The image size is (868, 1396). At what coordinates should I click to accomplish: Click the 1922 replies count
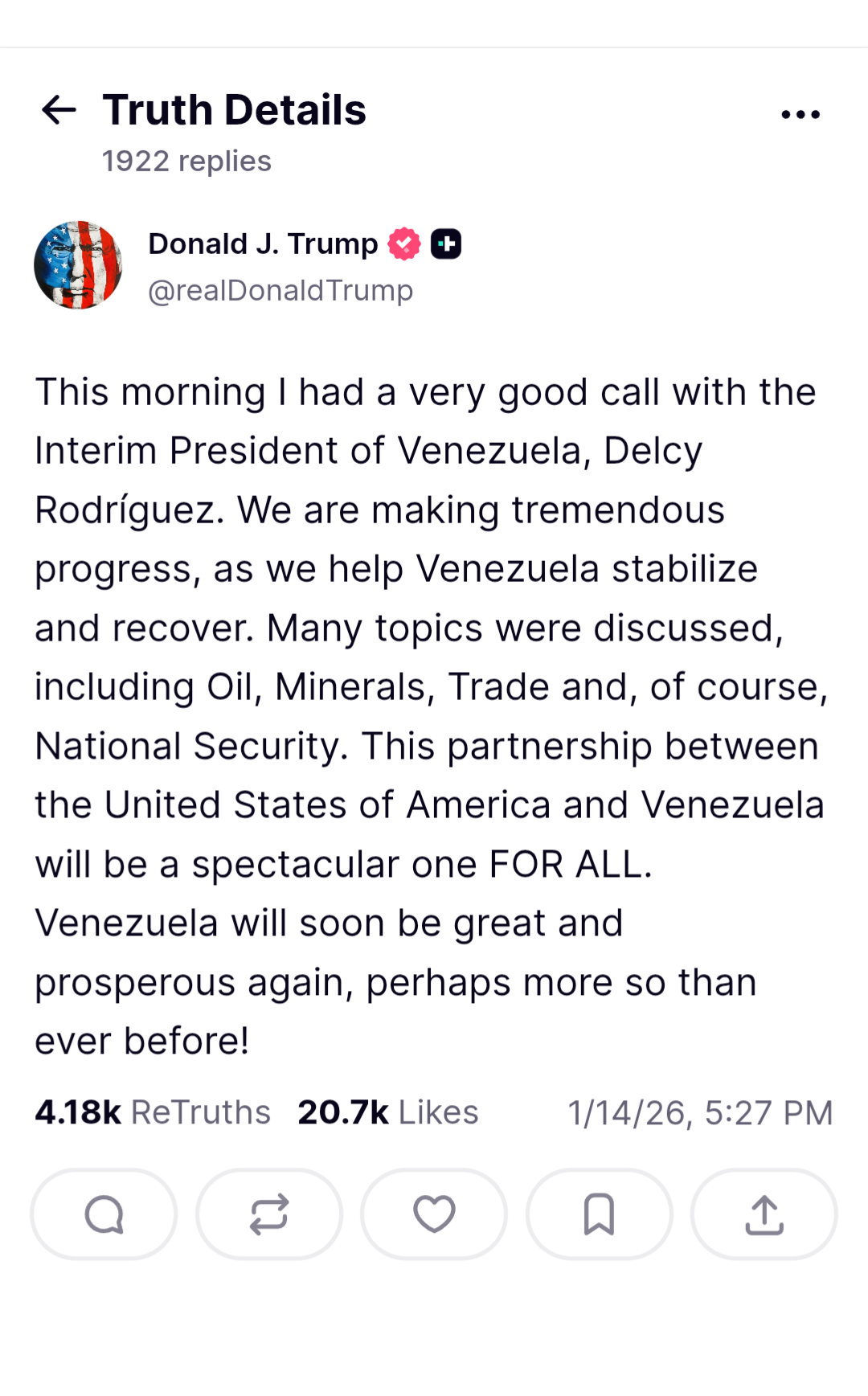coord(186,161)
